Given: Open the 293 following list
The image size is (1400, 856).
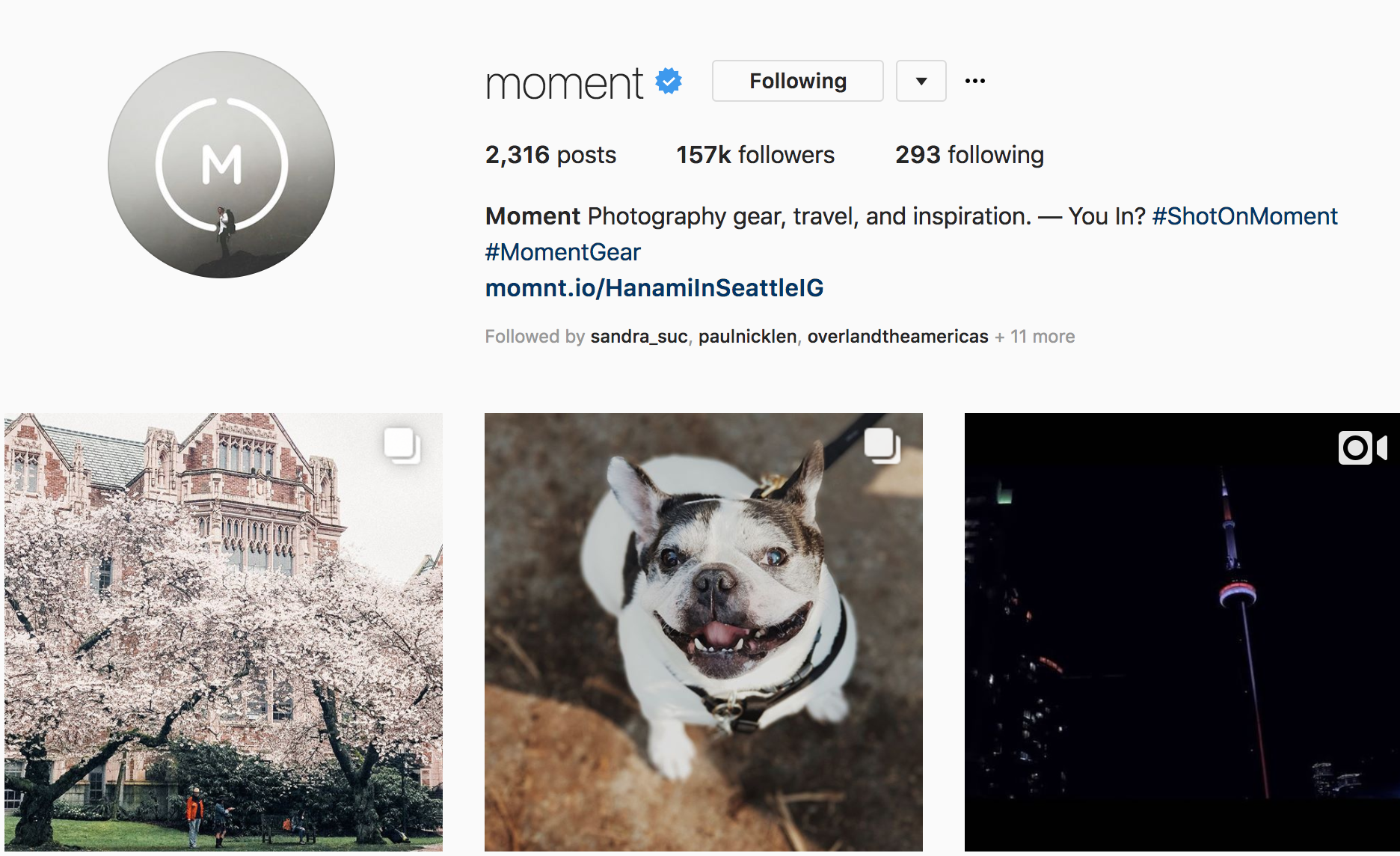Looking at the screenshot, I should click(969, 155).
